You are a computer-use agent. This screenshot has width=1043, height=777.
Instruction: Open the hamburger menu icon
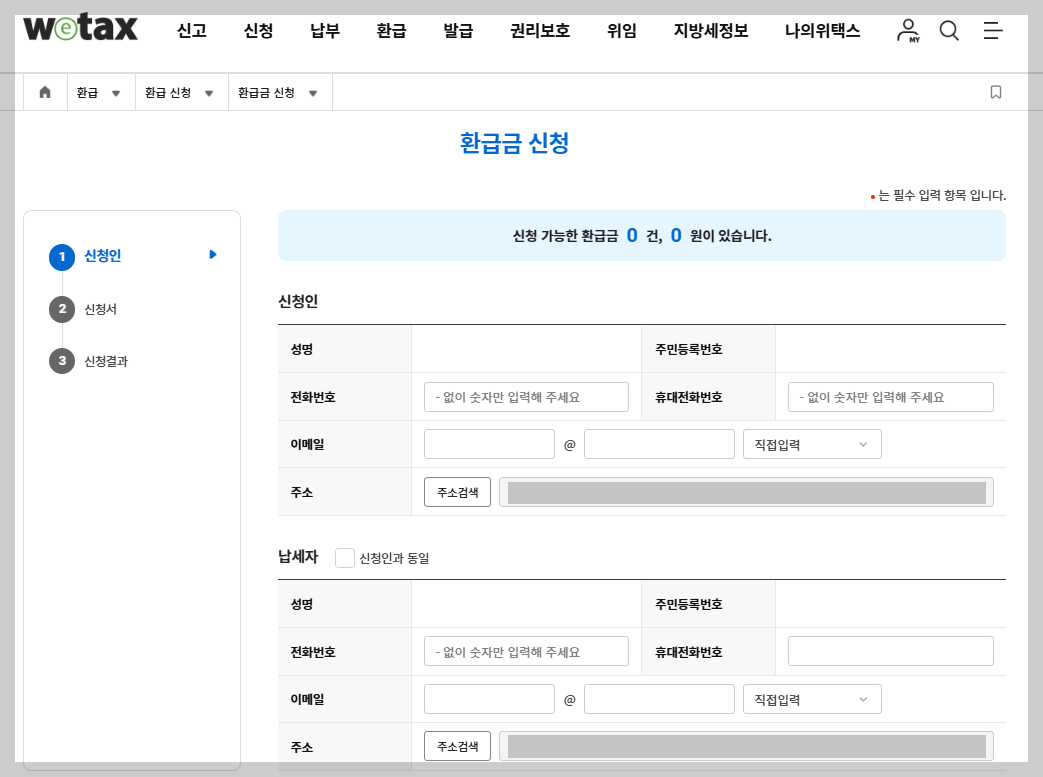(993, 31)
